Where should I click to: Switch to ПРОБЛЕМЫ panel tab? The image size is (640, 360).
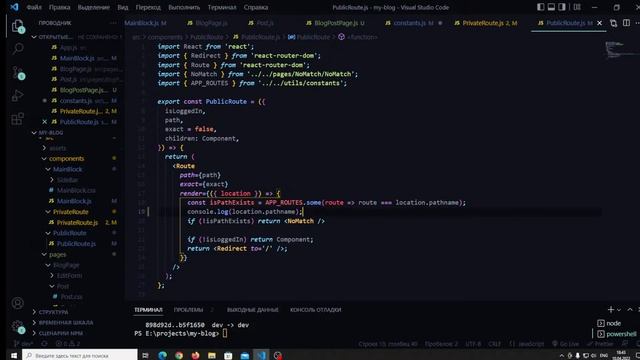188,310
